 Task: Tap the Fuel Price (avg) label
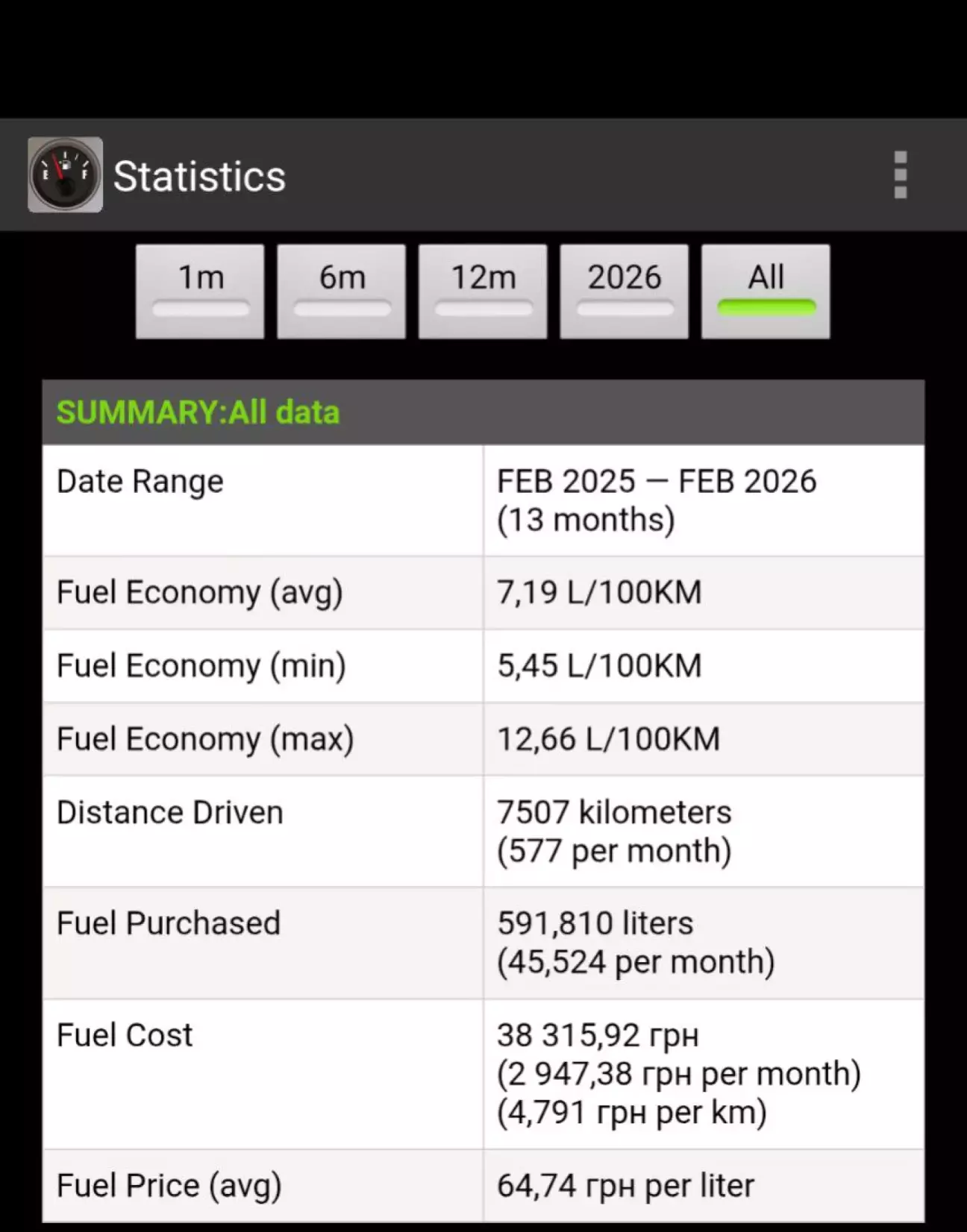coord(169,1186)
